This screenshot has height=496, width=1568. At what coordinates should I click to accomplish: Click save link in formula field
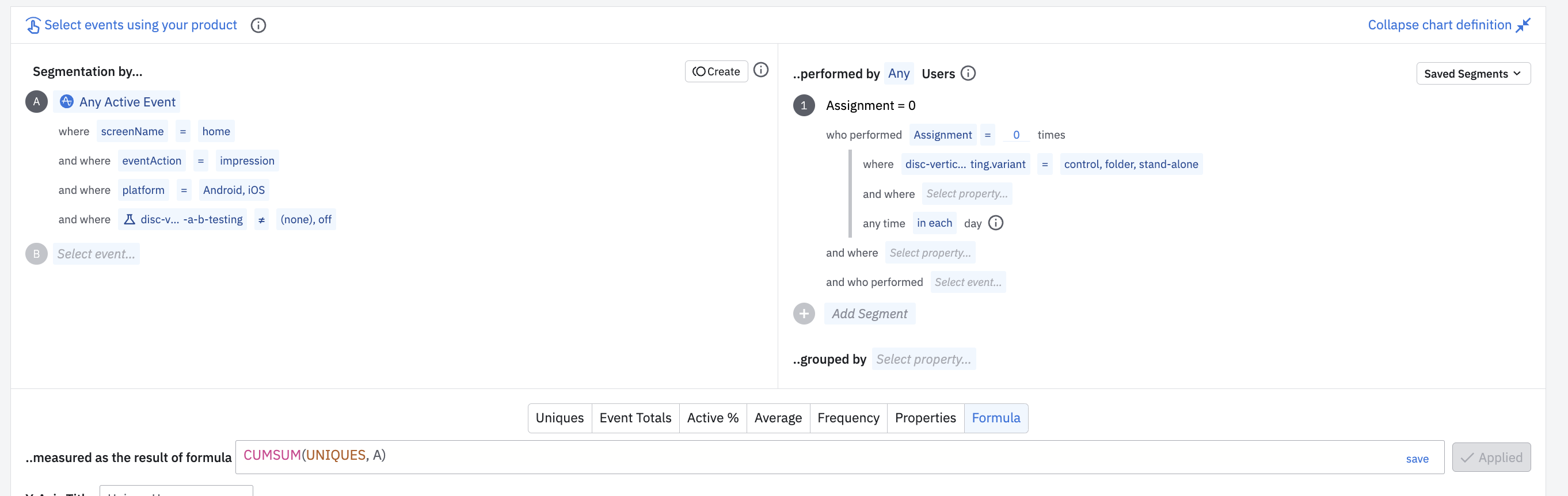[1417, 459]
